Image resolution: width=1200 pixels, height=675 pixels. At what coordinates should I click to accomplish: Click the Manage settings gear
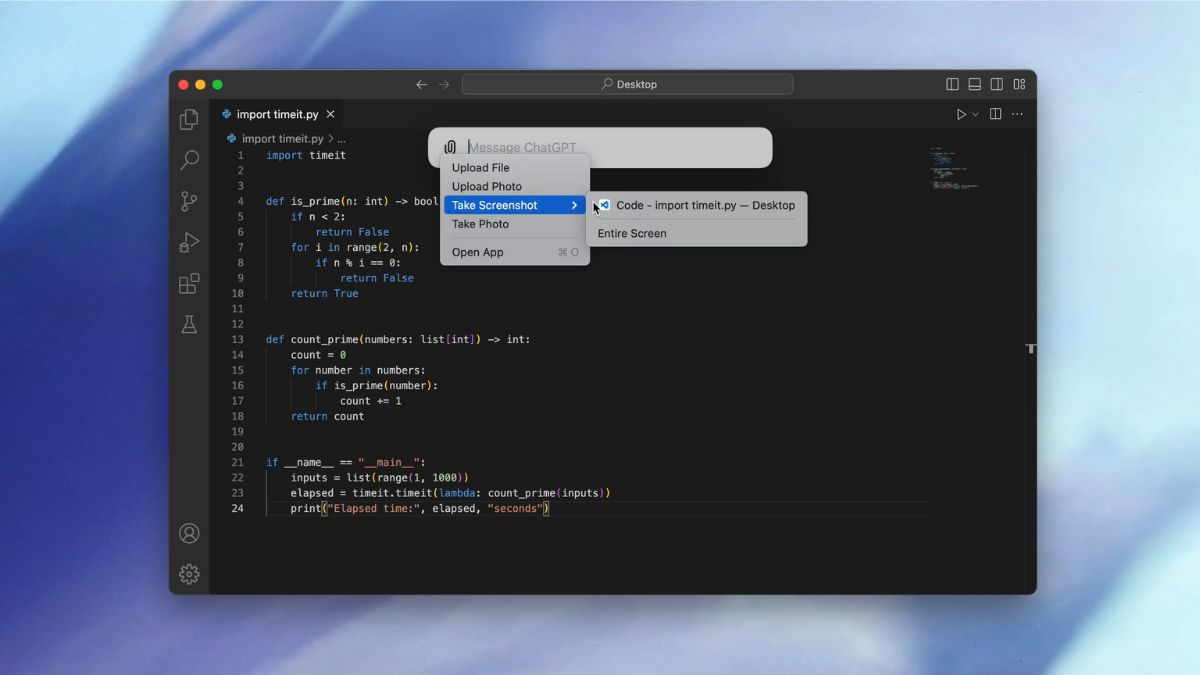point(189,574)
